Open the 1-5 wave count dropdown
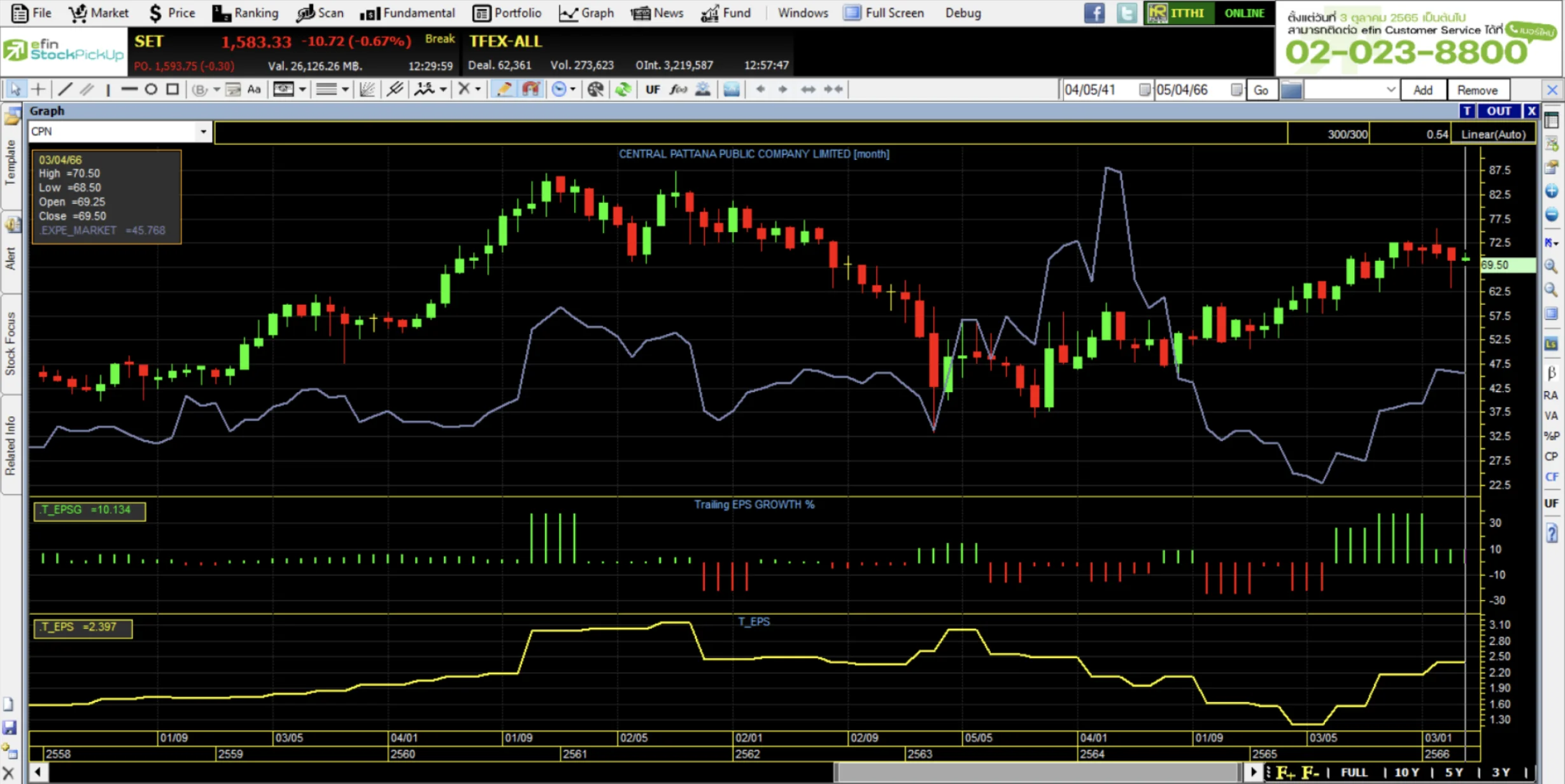This screenshot has width=1565, height=784. pyautogui.click(x=443, y=90)
